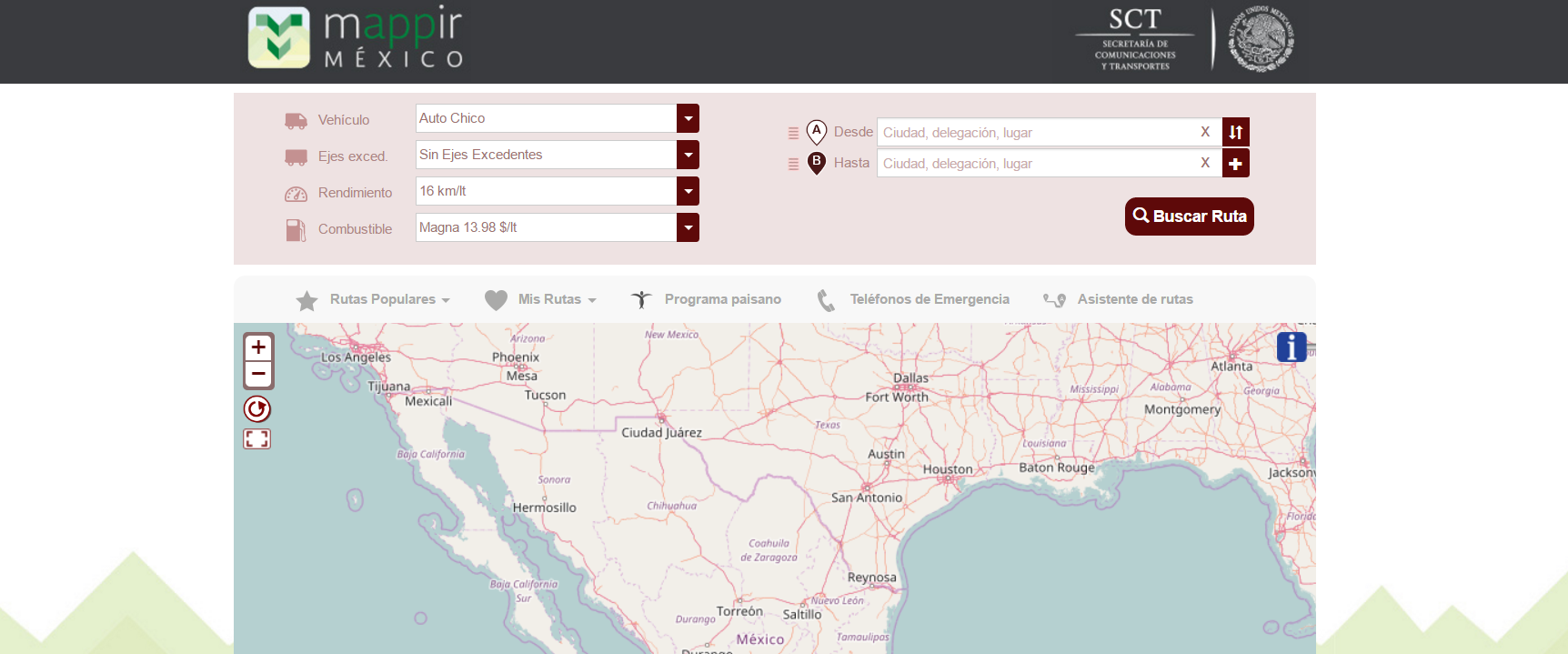Click the Vehículo dropdown arrow button
This screenshot has height=654, width=1568.
pos(688,118)
